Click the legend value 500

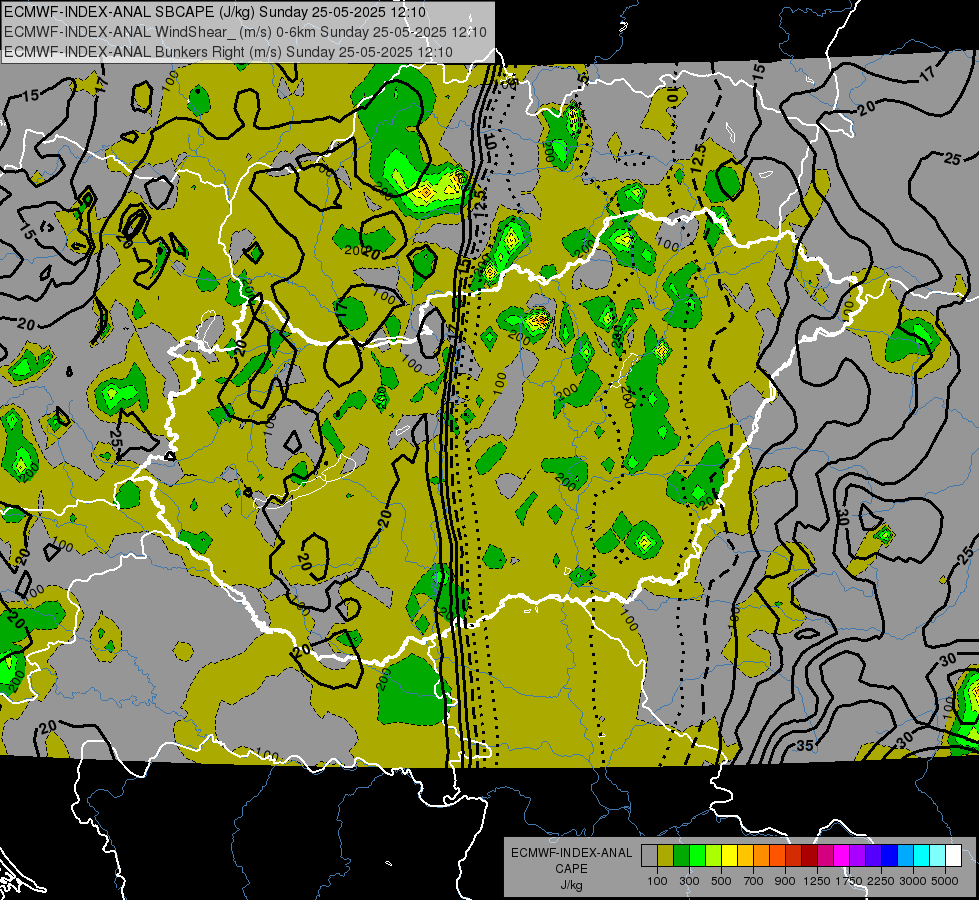(721, 881)
